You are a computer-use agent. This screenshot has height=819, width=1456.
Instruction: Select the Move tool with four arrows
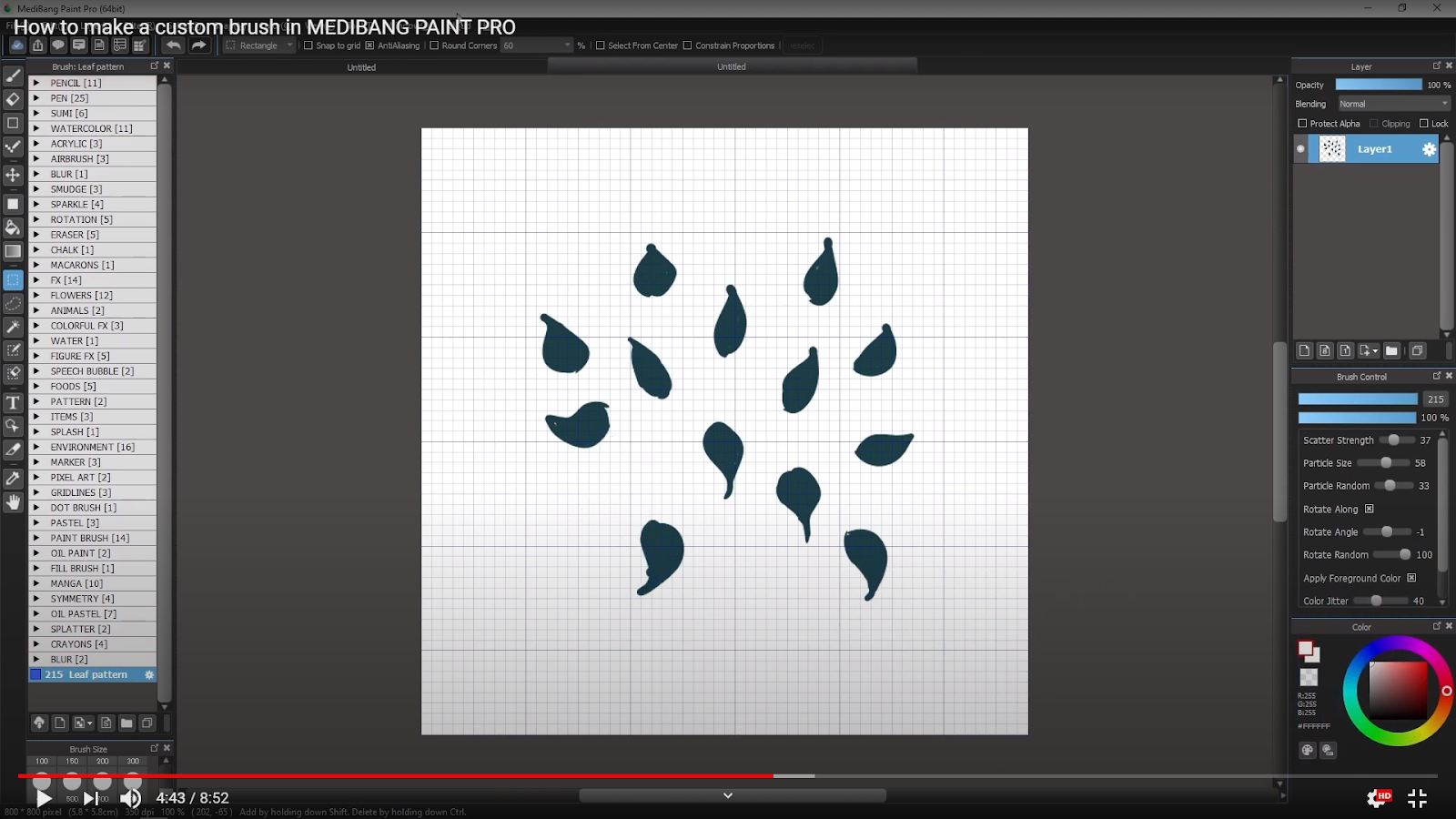(13, 175)
